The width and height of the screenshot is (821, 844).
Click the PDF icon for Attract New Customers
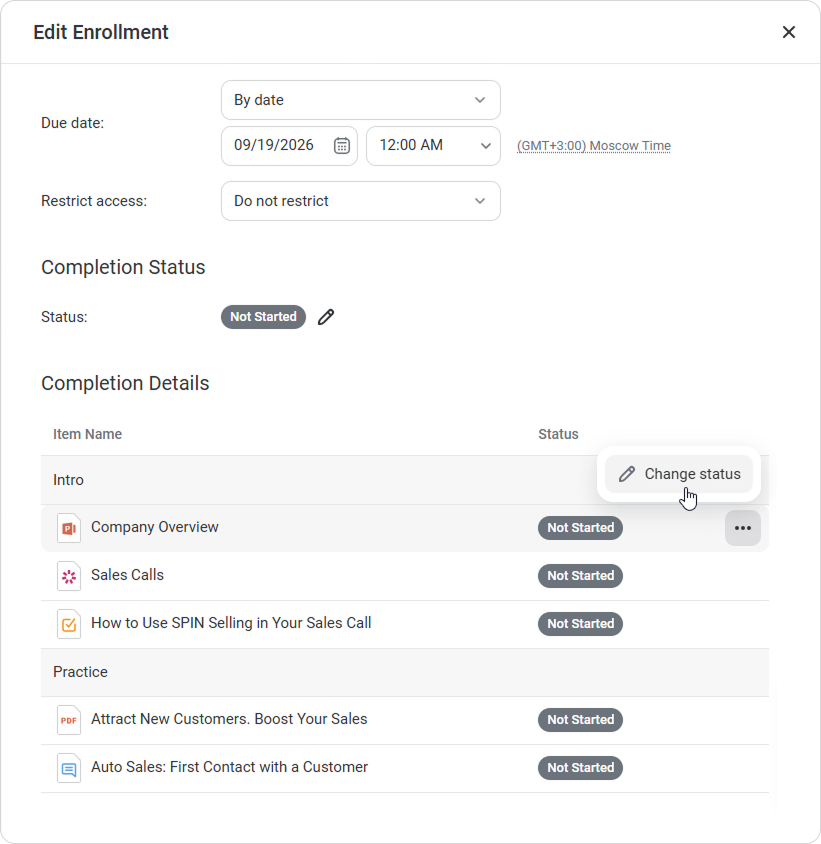tap(68, 720)
